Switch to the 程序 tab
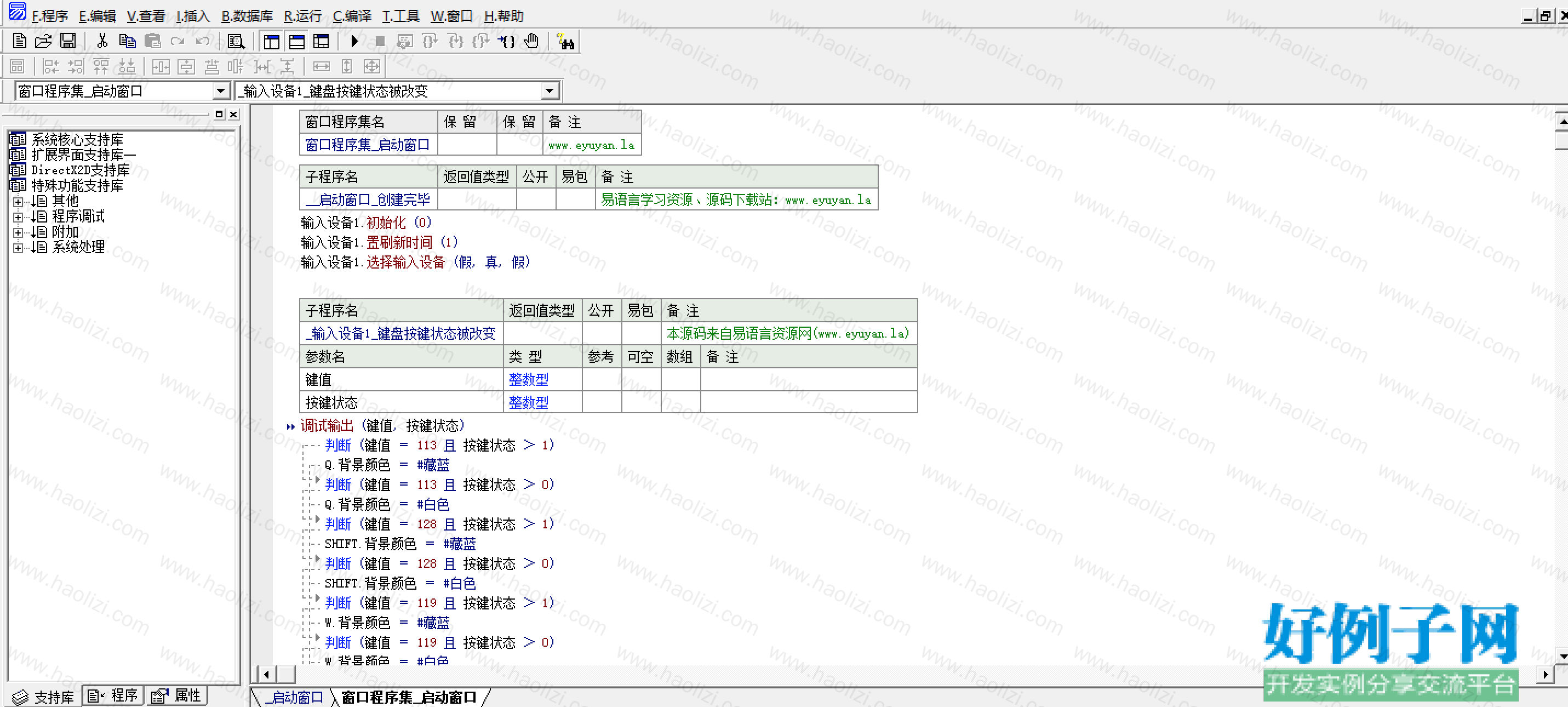Viewport: 1568px width, 707px height. pos(113,695)
